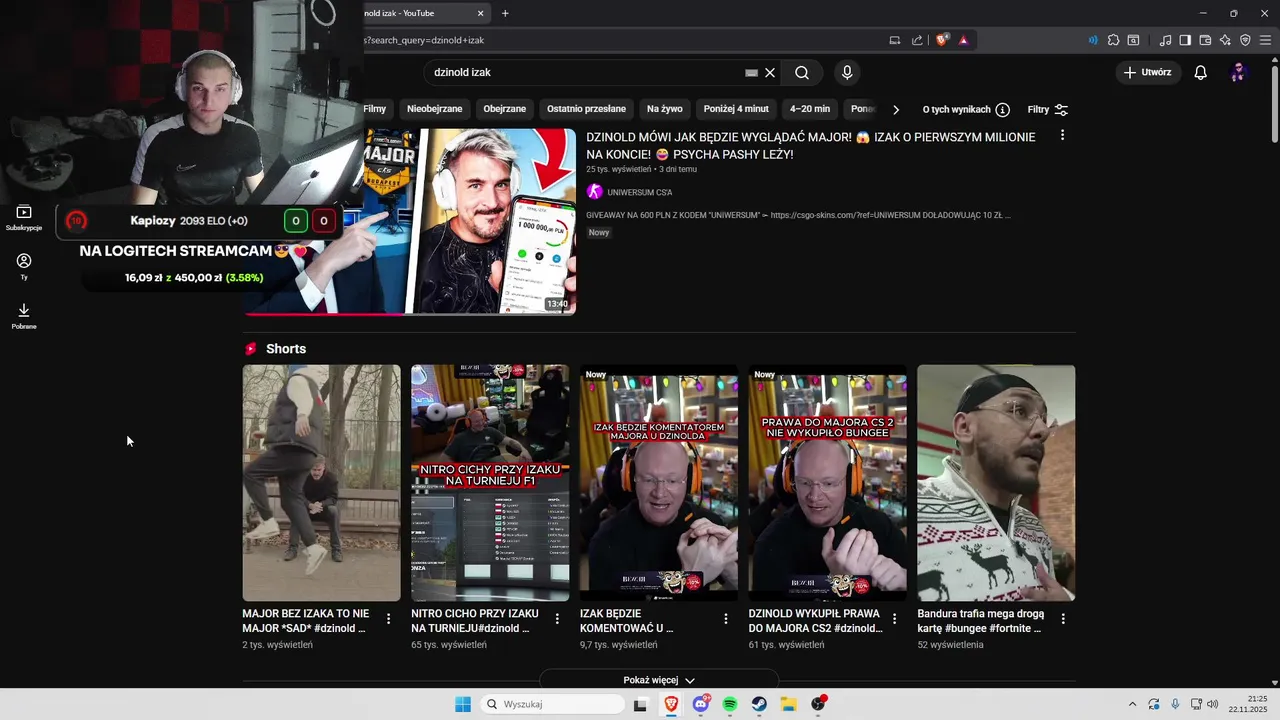
Task: Click the DZINOLD WYKUPIŁ PRAWA short title
Action: [x=815, y=621]
